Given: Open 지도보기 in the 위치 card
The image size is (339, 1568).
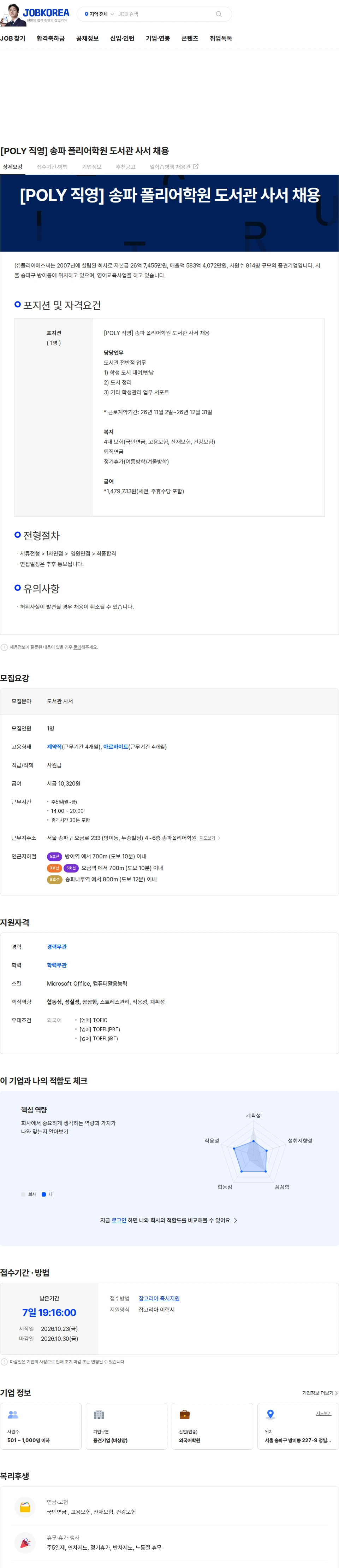Looking at the screenshot, I should click(x=323, y=1414).
